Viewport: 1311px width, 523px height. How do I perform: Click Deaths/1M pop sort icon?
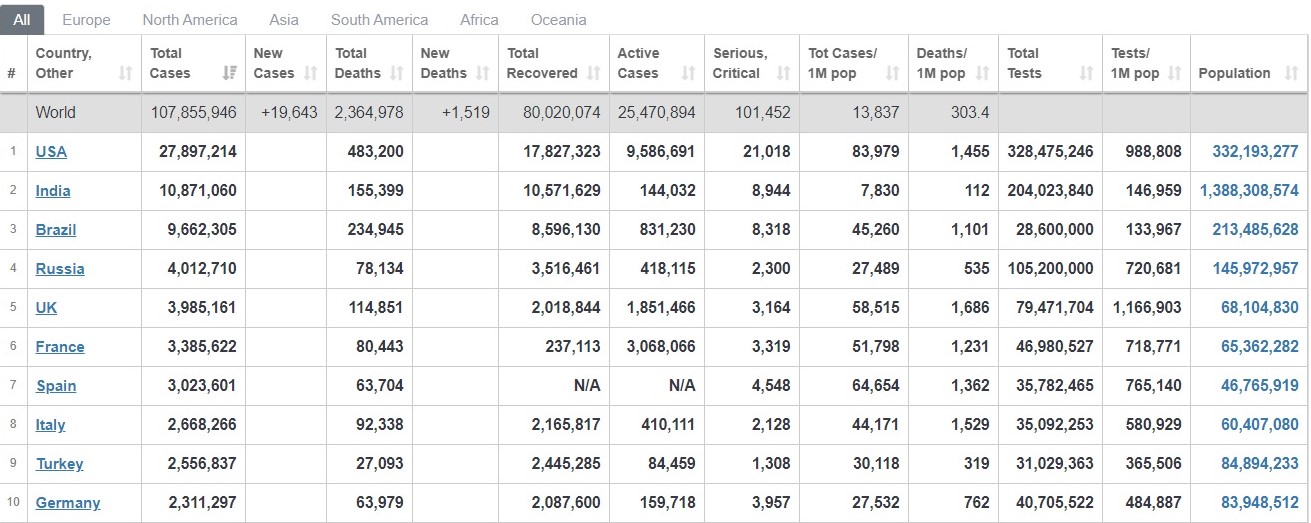tap(983, 73)
